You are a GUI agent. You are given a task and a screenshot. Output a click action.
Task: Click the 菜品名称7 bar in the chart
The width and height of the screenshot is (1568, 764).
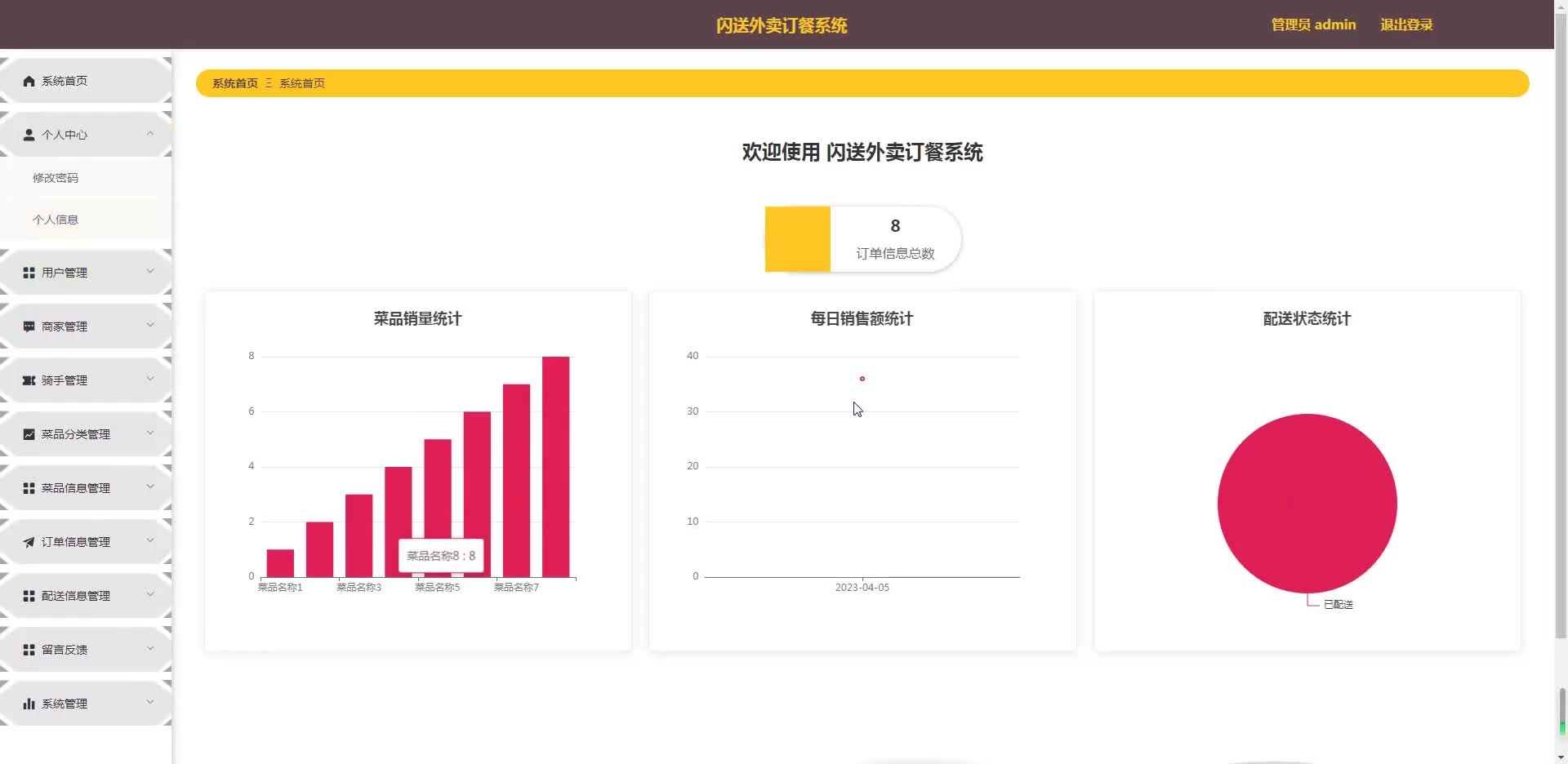[516, 481]
